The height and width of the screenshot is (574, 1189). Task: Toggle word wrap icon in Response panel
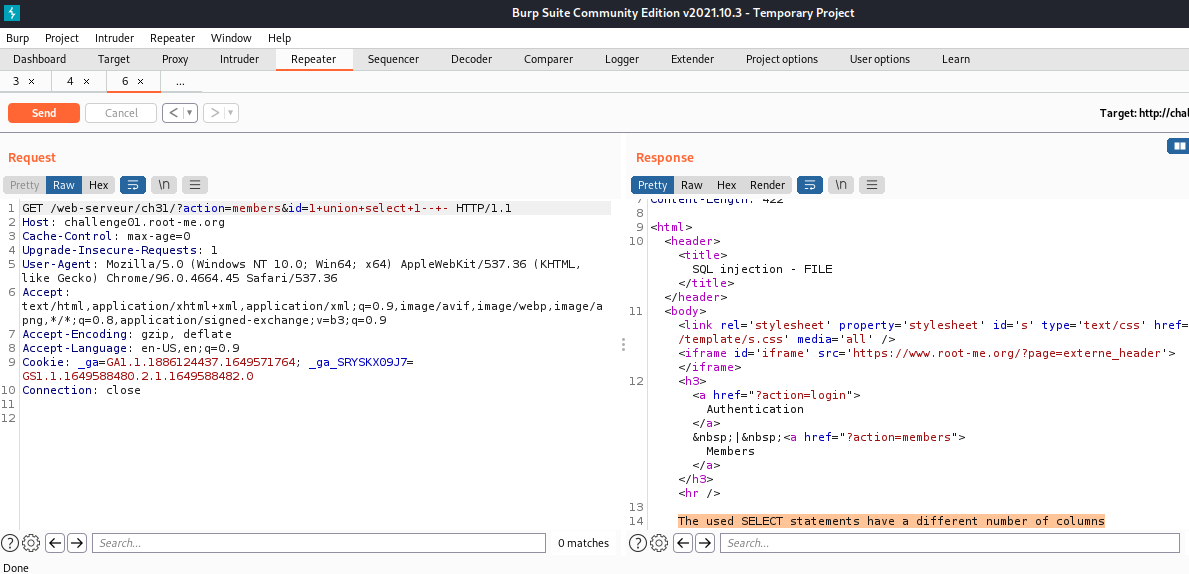tap(810, 185)
